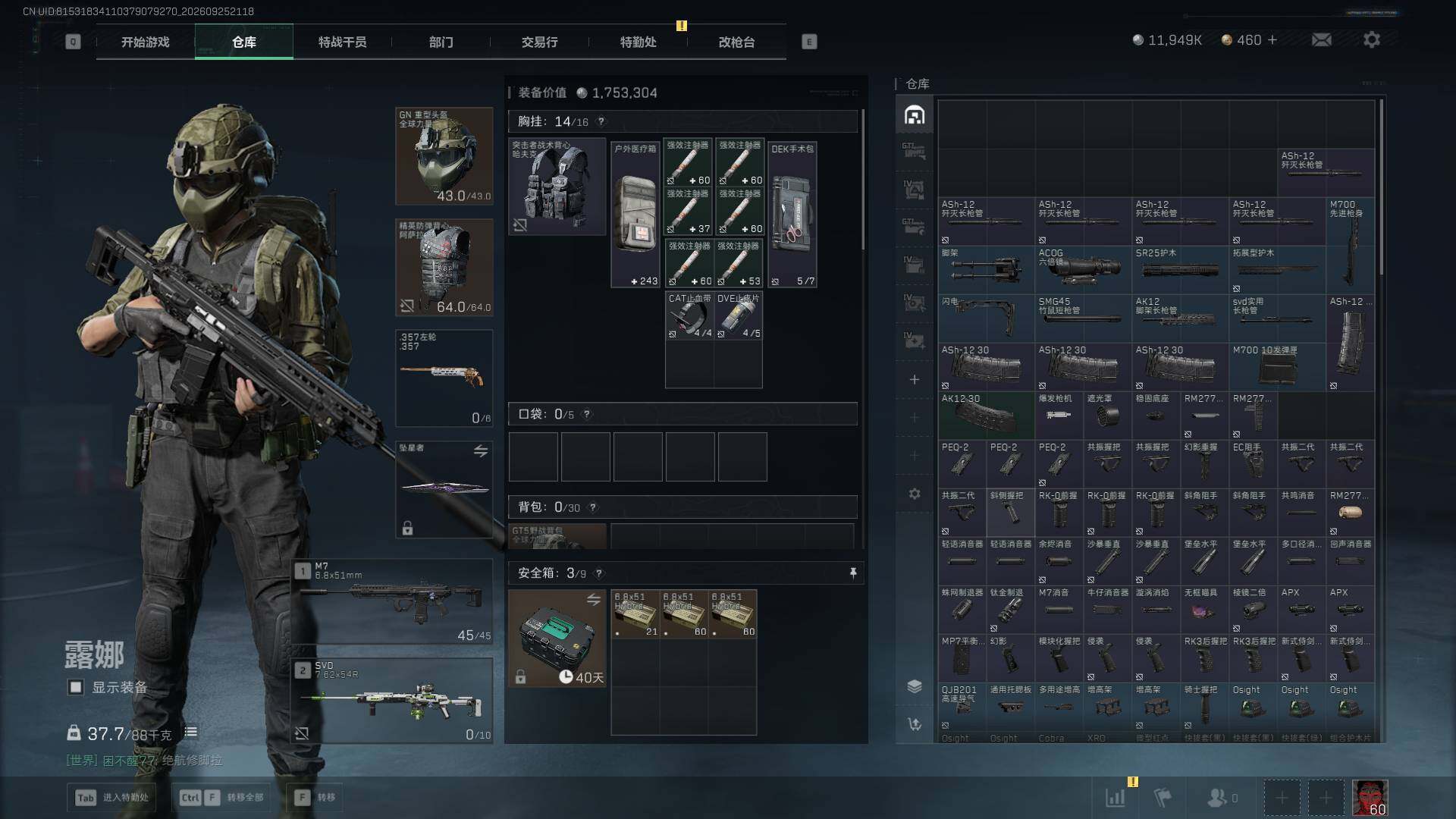Select the 蛛网制退器 muzzle brake

pyautogui.click(x=962, y=610)
